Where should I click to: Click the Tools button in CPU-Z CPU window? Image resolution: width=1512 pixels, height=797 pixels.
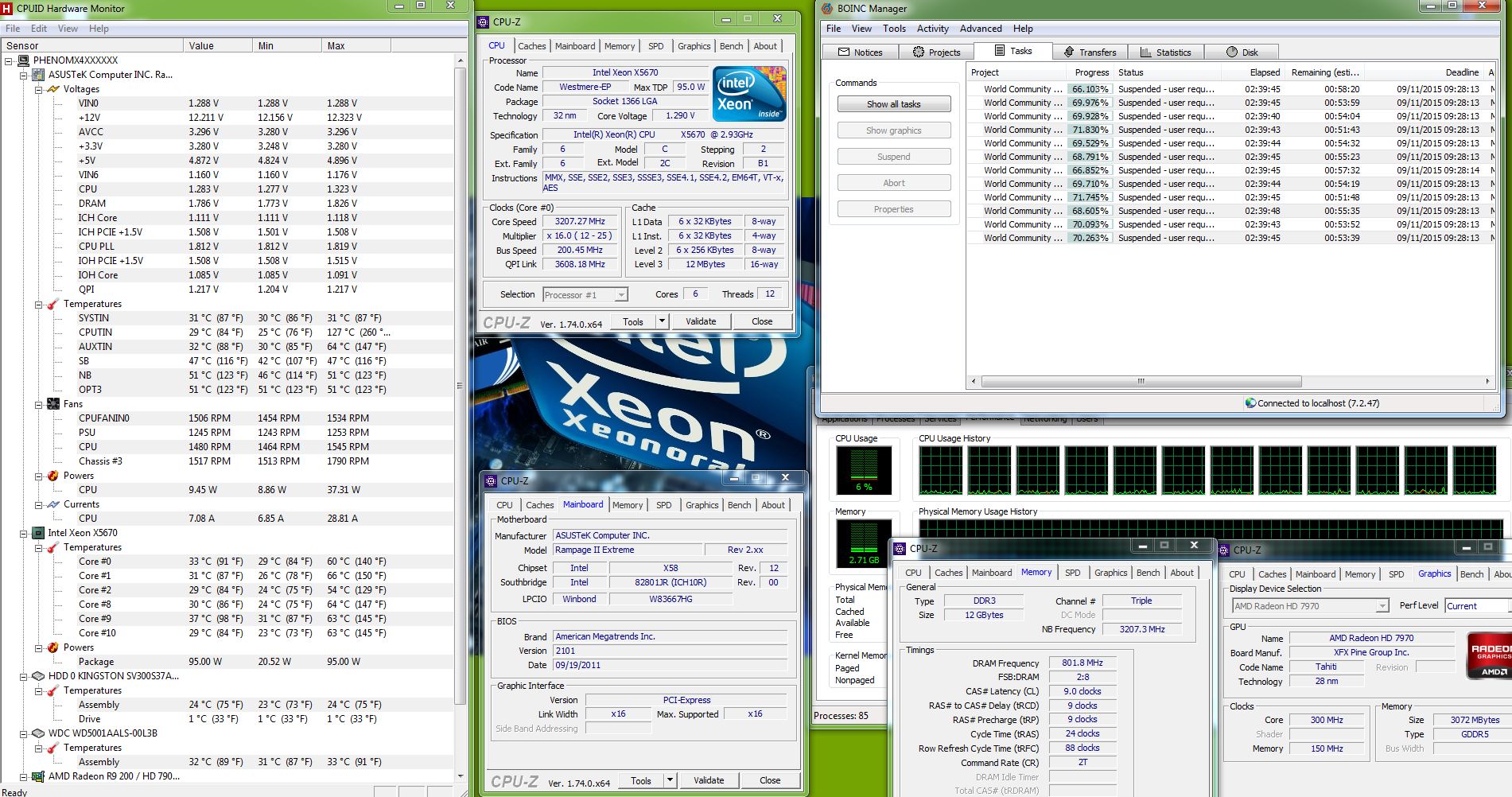633,321
